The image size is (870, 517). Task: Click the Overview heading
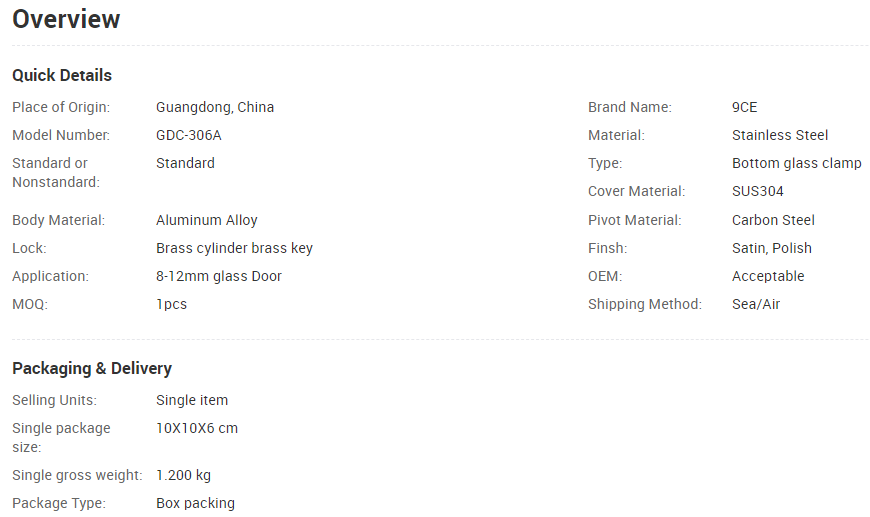tap(66, 19)
